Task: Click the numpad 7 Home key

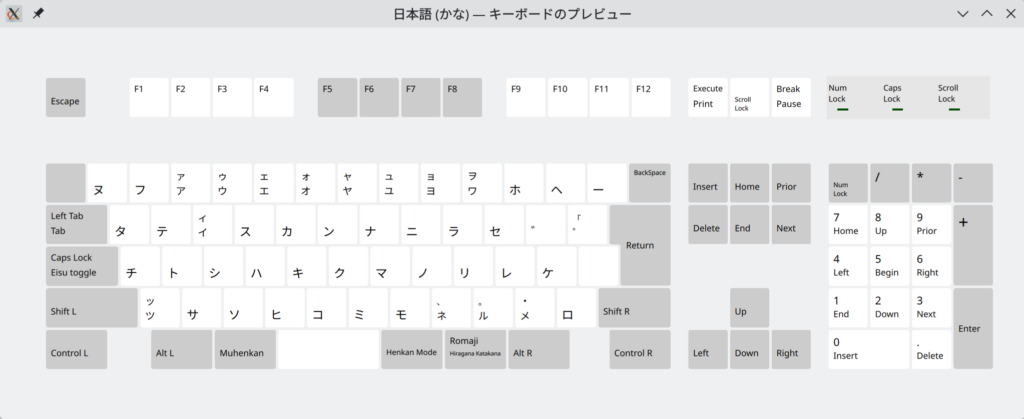Action: coord(848,225)
